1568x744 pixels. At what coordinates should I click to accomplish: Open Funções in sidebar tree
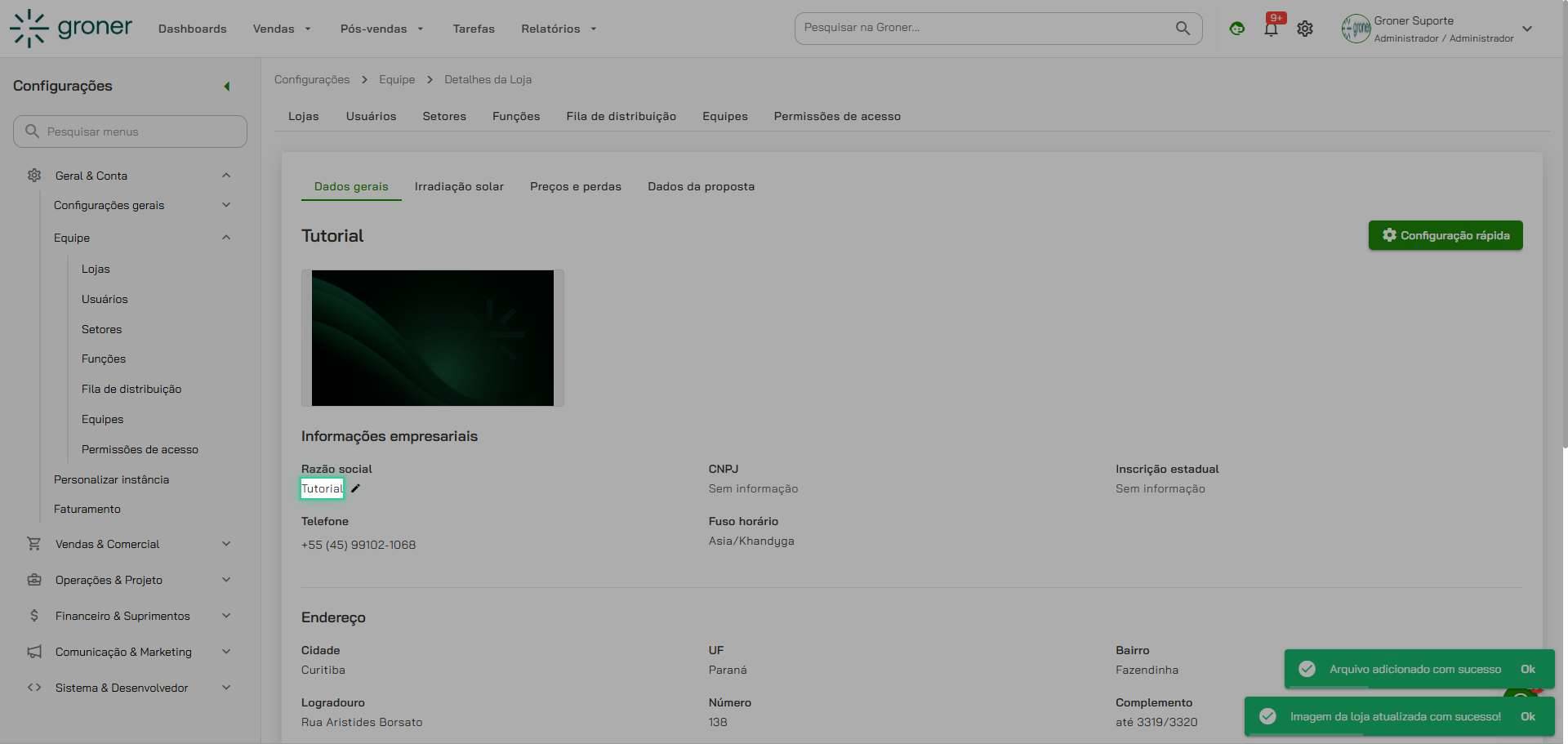(104, 359)
